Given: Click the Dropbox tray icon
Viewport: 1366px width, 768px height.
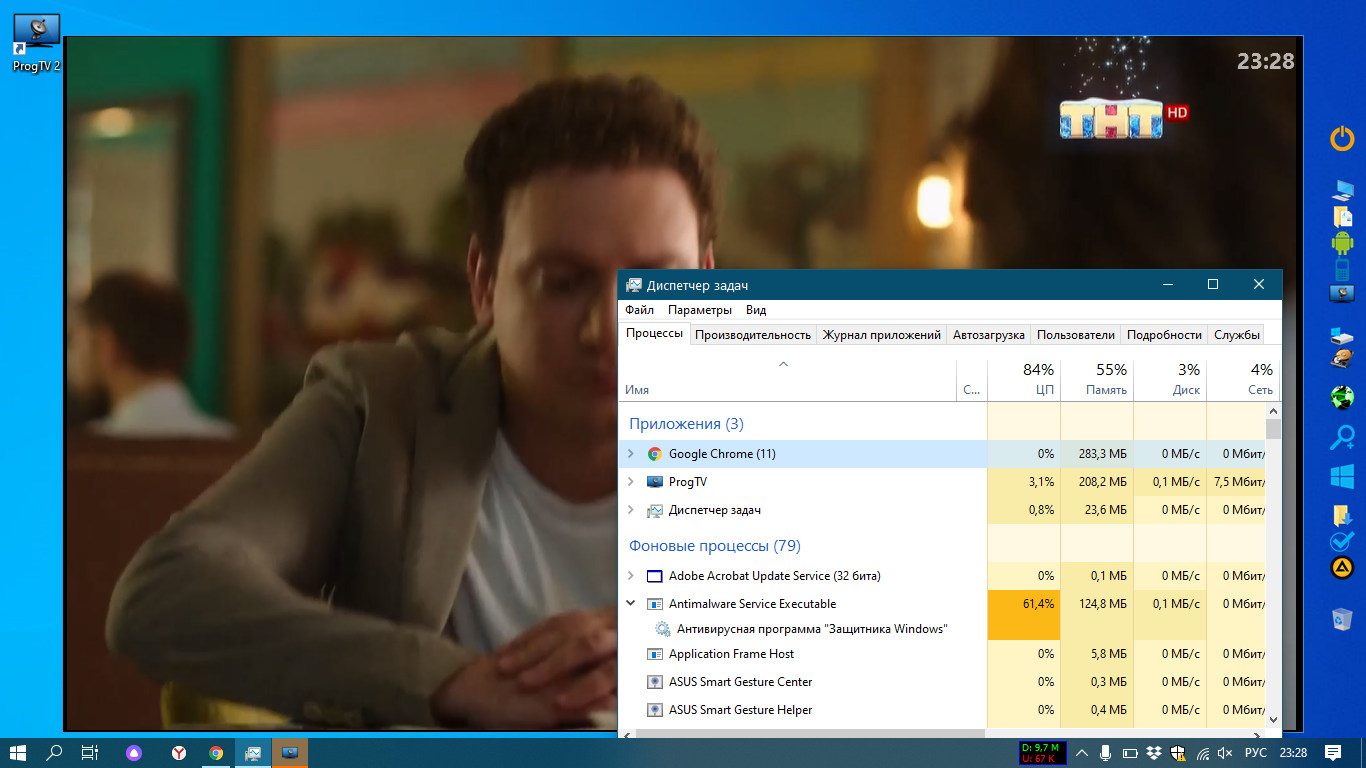Looking at the screenshot, I should point(1154,753).
